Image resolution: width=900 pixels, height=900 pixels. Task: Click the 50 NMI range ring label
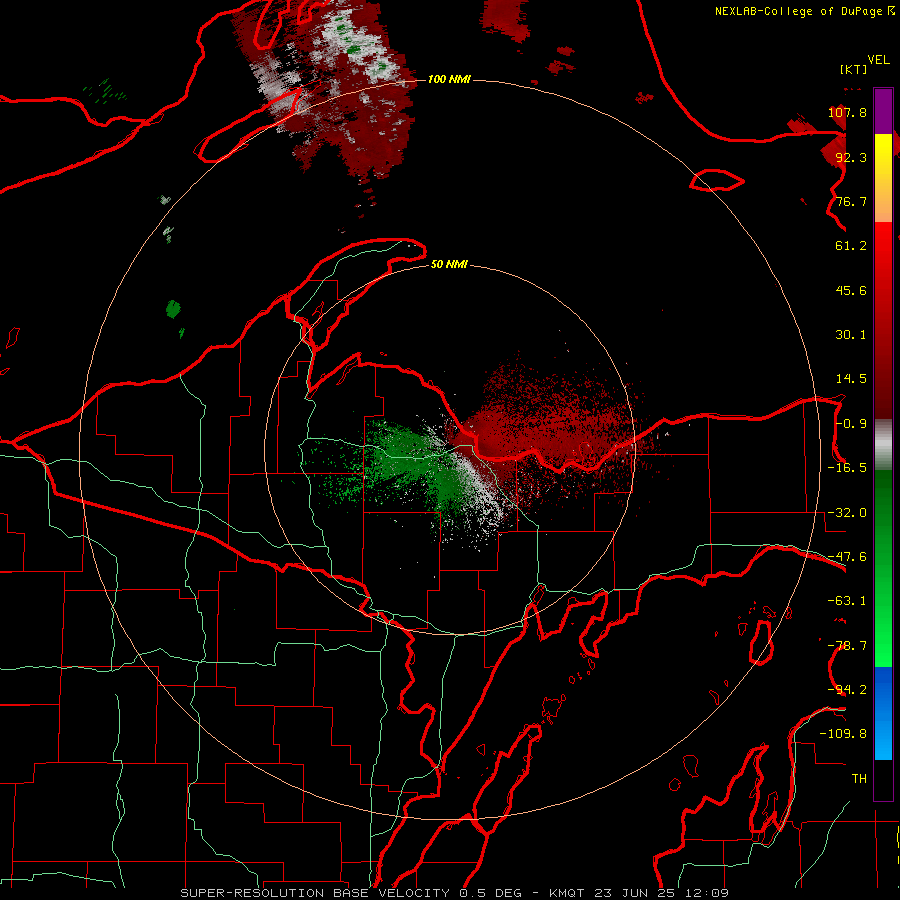(x=449, y=264)
